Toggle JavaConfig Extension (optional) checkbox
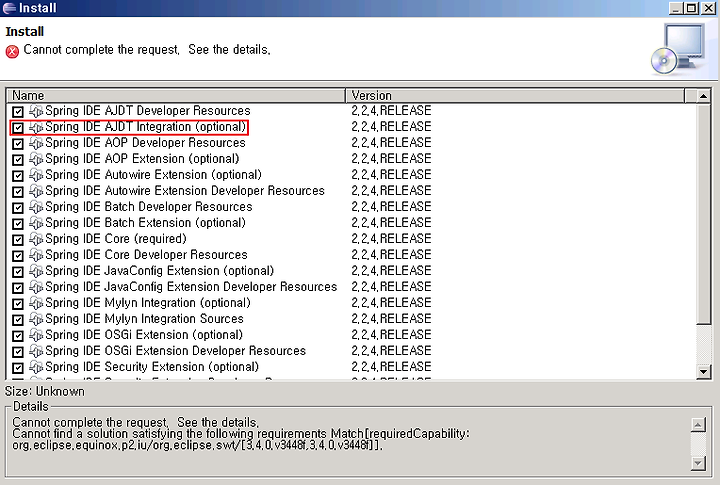The height and width of the screenshot is (485, 720). pyautogui.click(x=18, y=272)
